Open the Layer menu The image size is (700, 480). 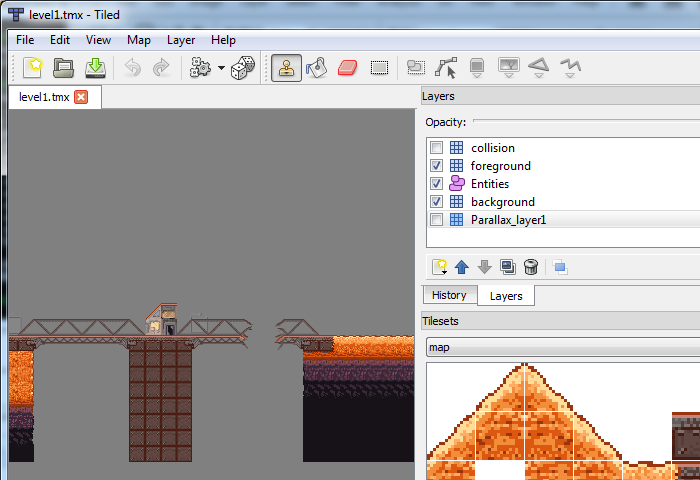click(x=181, y=40)
